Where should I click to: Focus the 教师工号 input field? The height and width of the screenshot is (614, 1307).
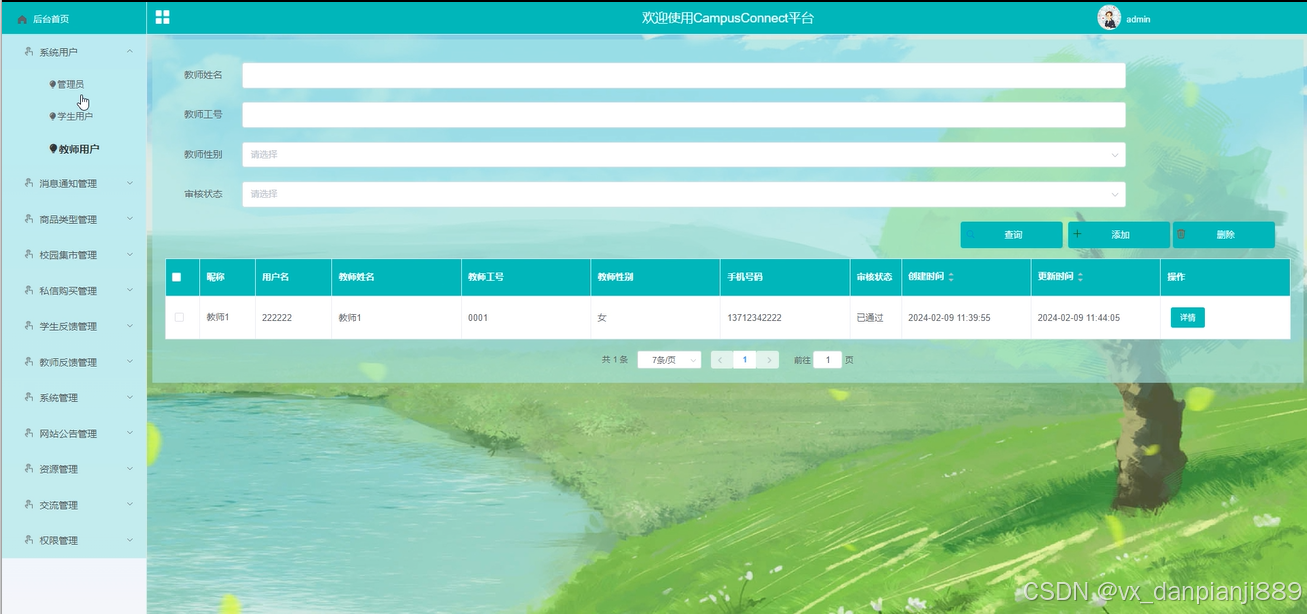pos(684,115)
